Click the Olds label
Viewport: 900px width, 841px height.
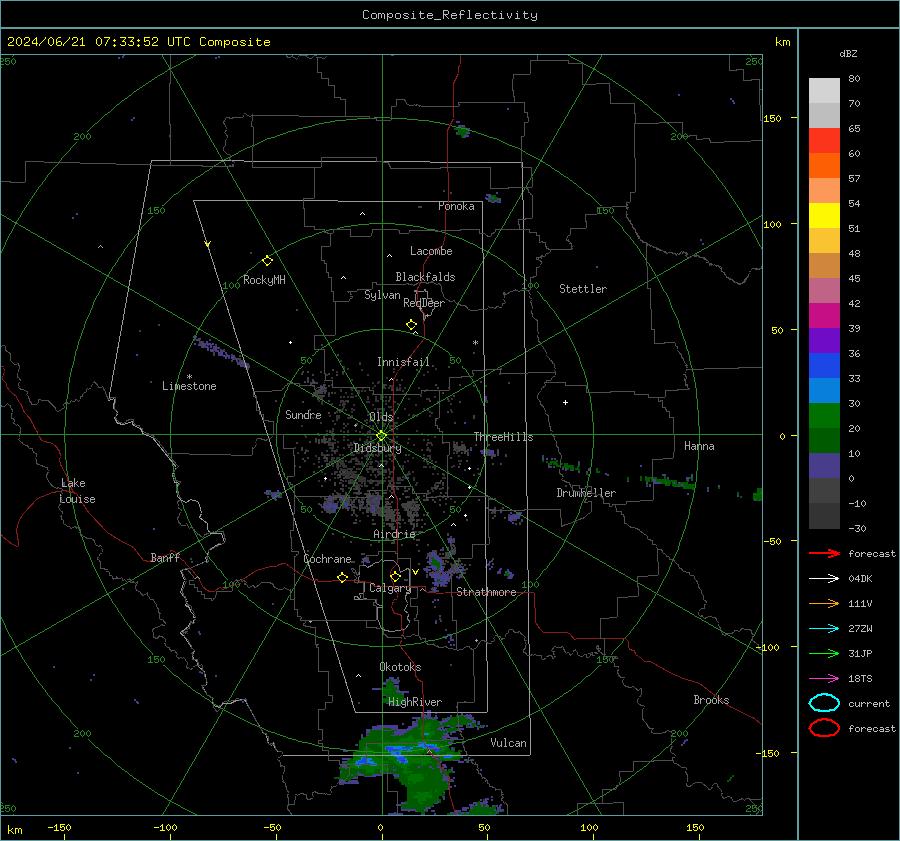tap(381, 417)
